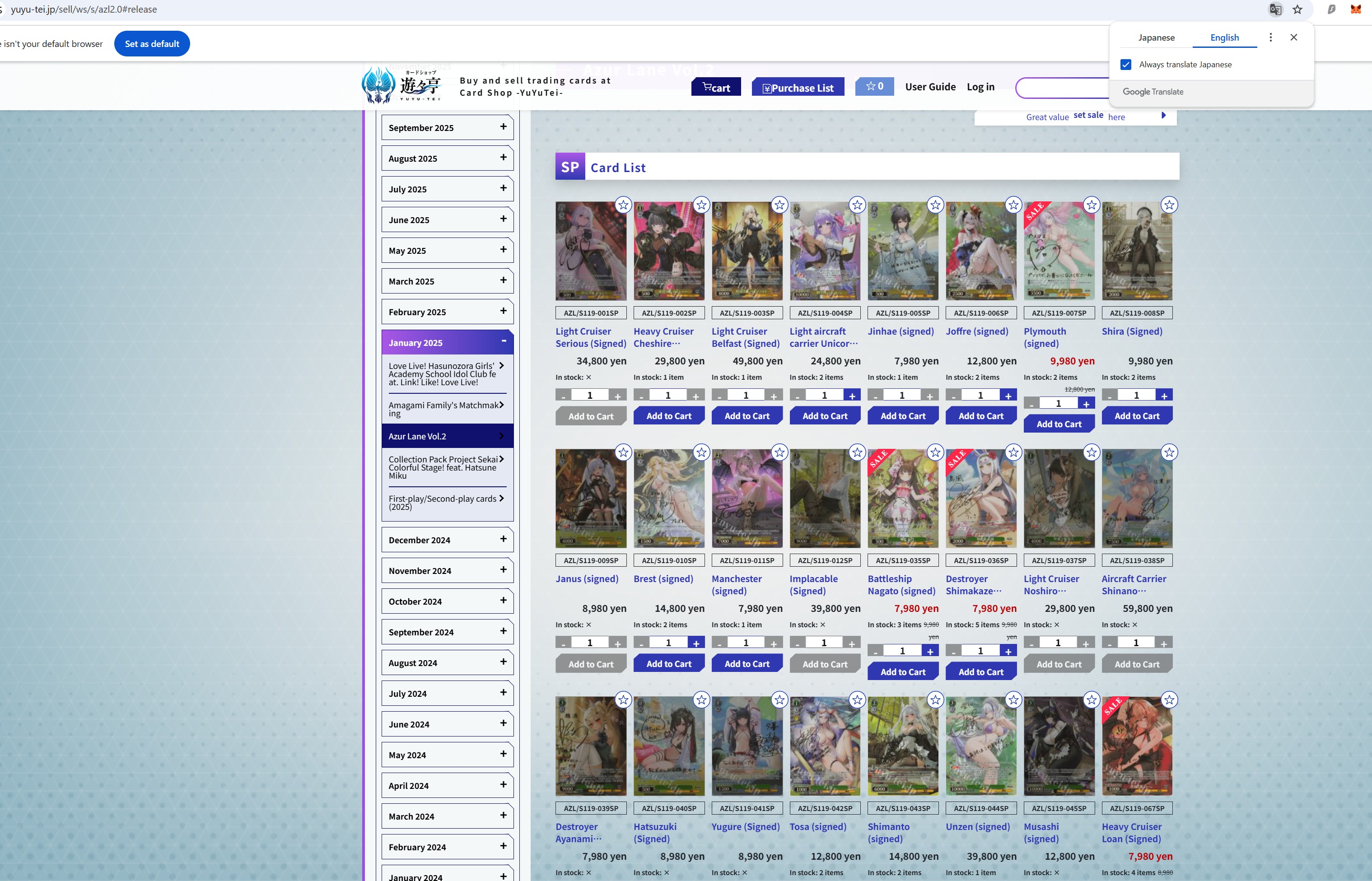
Task: Click the favorites star counter showing 0
Action: [874, 86]
